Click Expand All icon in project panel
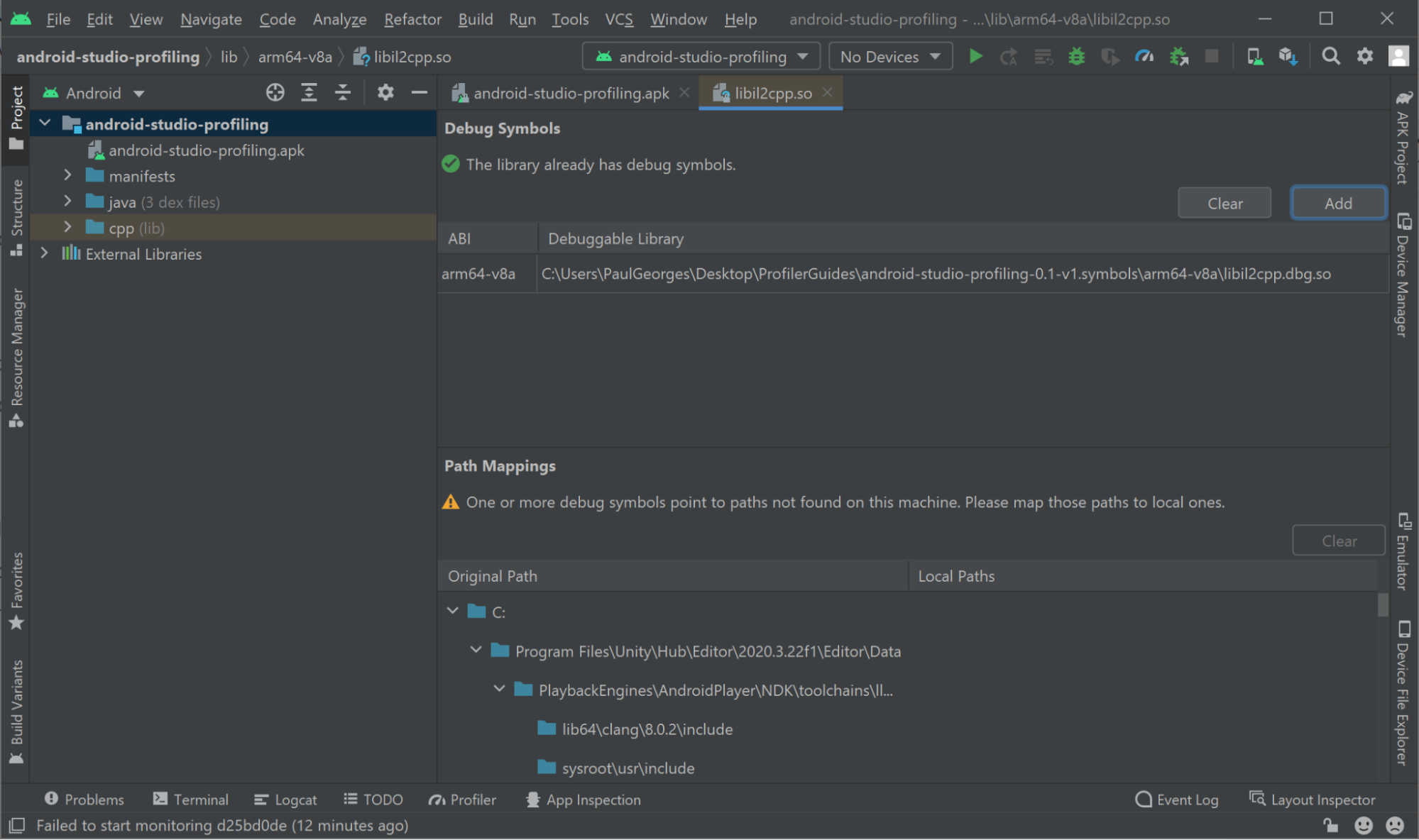 click(309, 93)
